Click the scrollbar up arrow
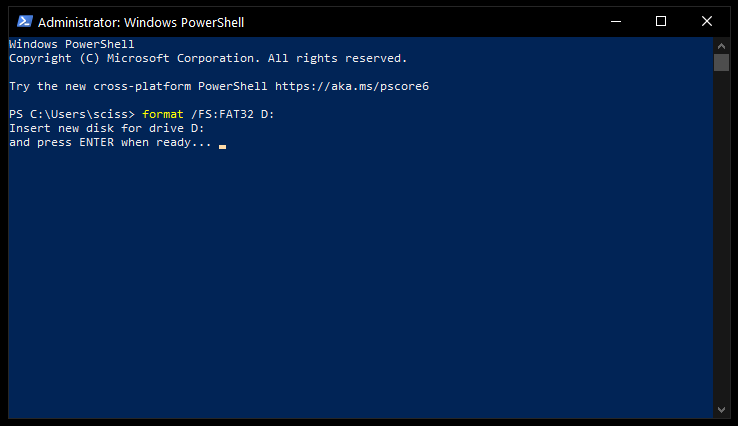The width and height of the screenshot is (738, 426). (721, 46)
